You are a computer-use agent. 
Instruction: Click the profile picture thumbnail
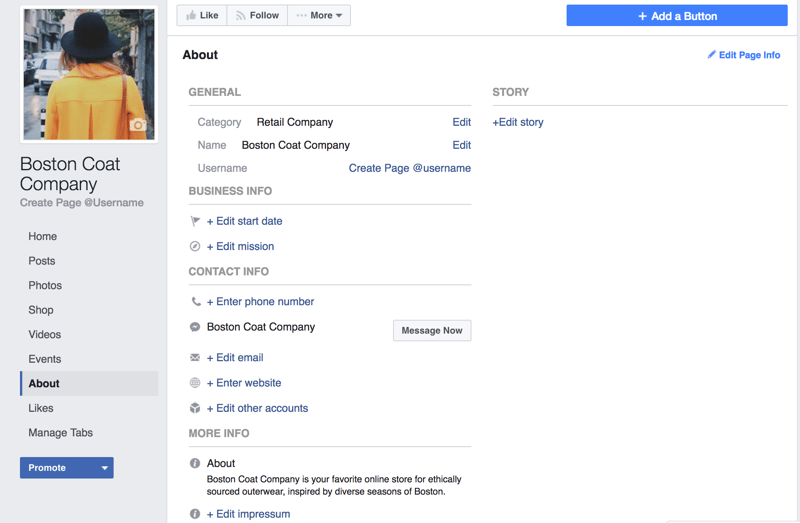tap(89, 74)
